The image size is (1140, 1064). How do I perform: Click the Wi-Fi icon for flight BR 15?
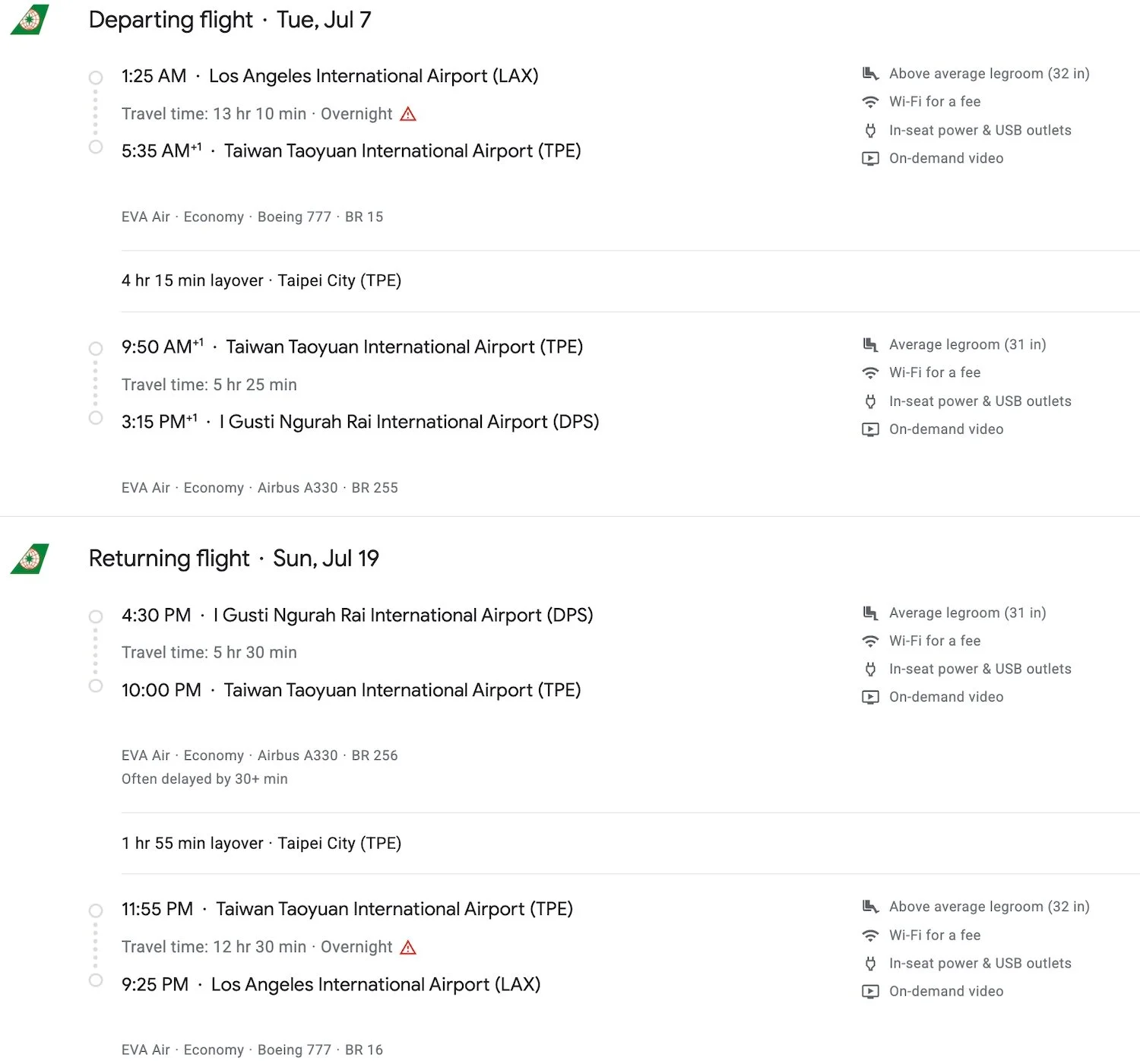(x=870, y=102)
